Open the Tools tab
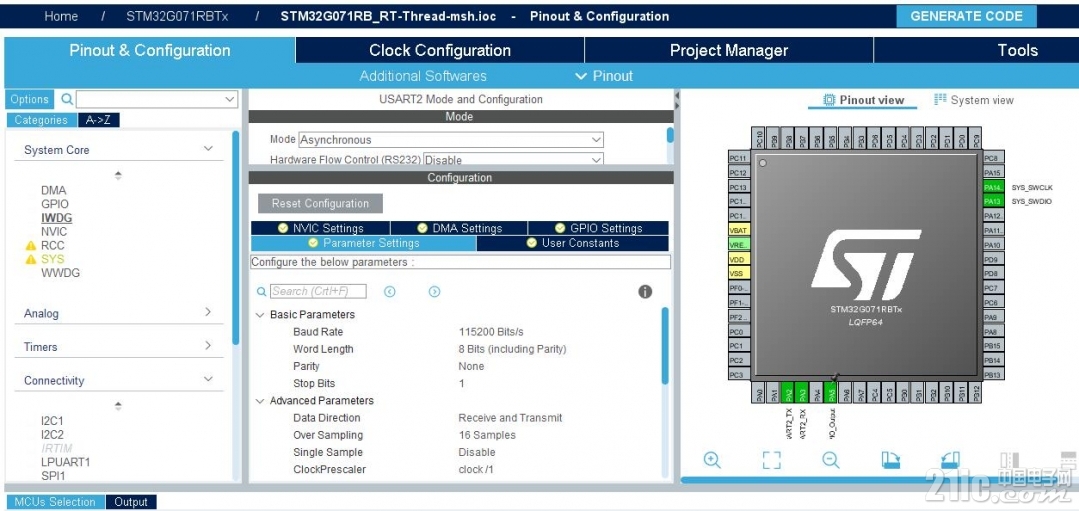Screen dimensions: 1079x511 [1017, 50]
